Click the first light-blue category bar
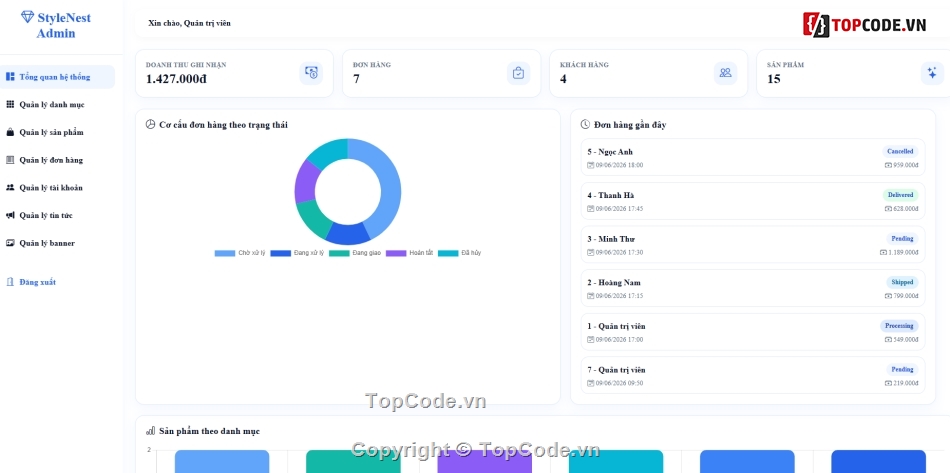 coord(222,461)
